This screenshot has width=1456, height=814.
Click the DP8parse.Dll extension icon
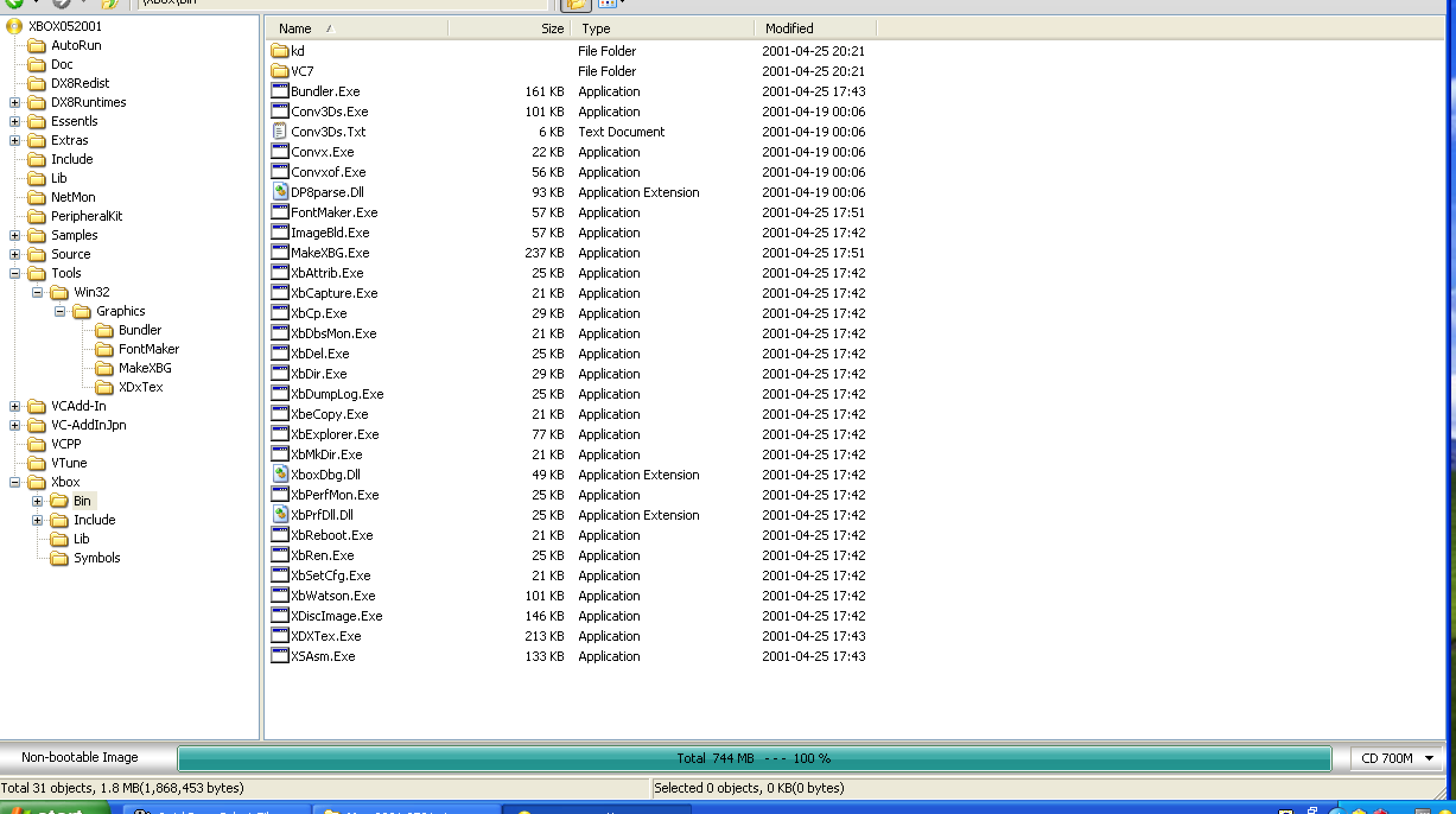click(279, 192)
